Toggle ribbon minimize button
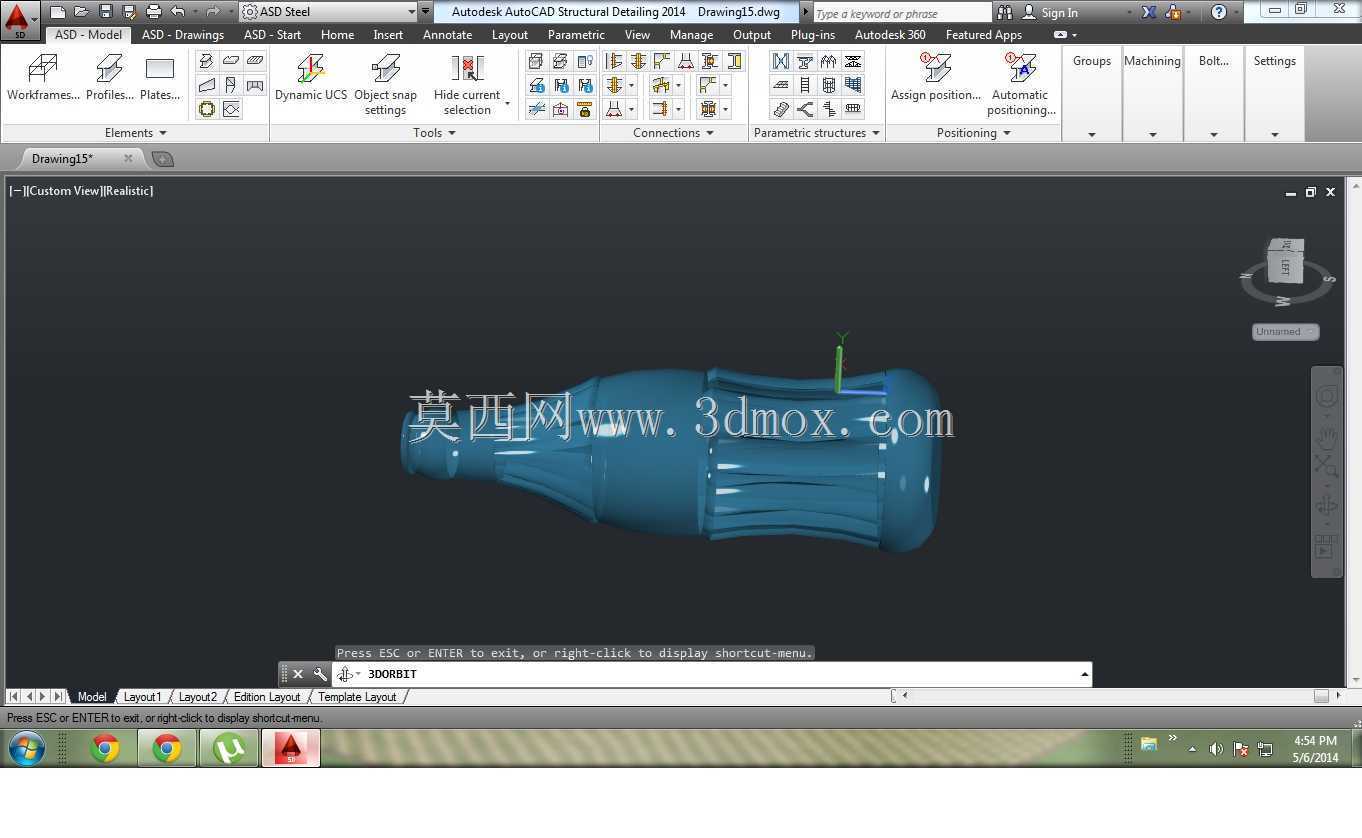1362x838 pixels. [x=1060, y=35]
